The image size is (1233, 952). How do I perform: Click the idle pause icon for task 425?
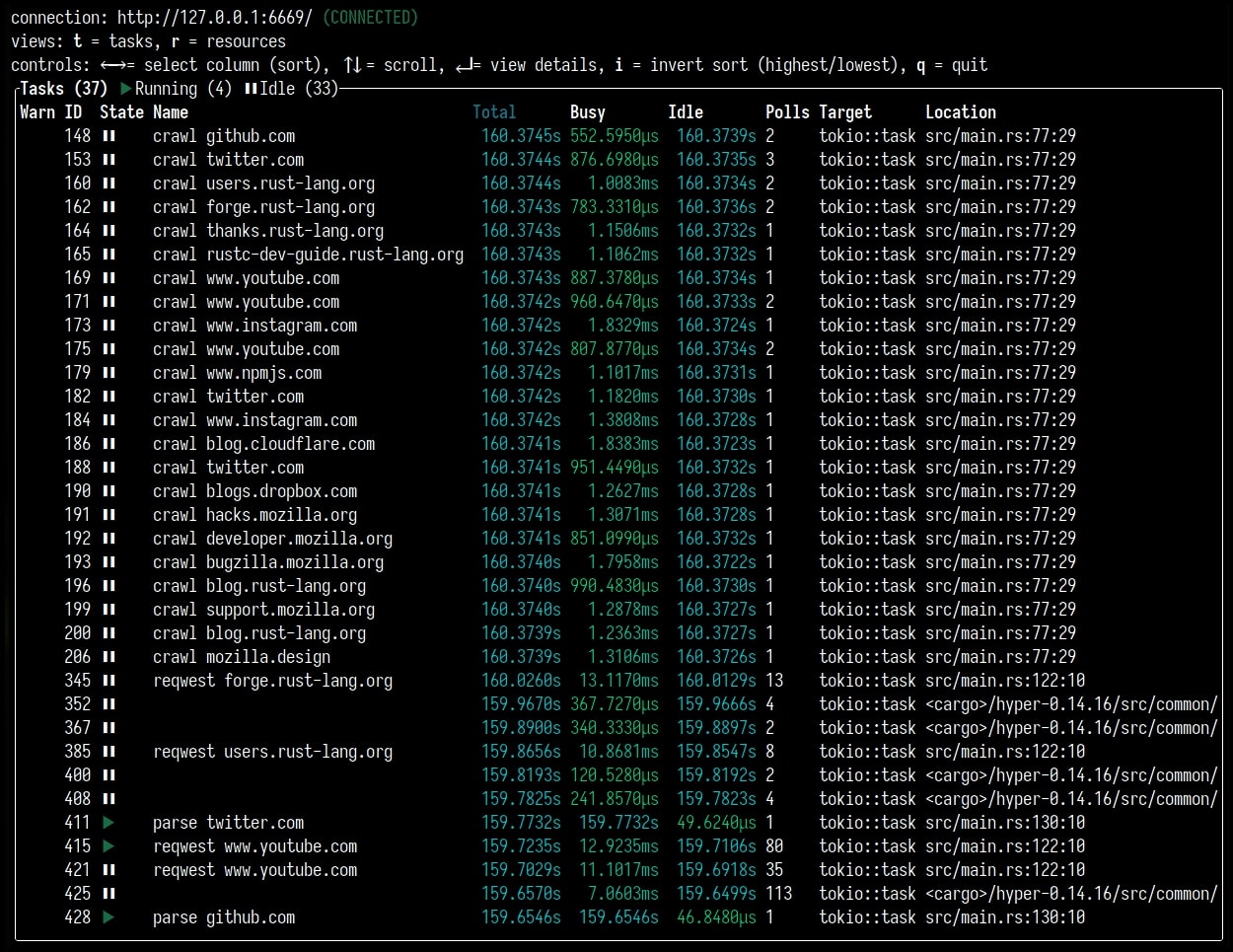(109, 894)
